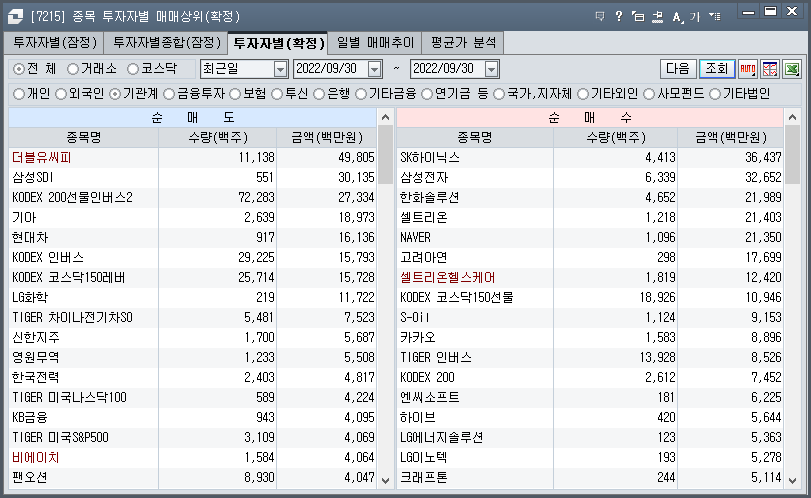Open help with the question mark icon
This screenshot has height=498, width=811.
click(x=619, y=17)
